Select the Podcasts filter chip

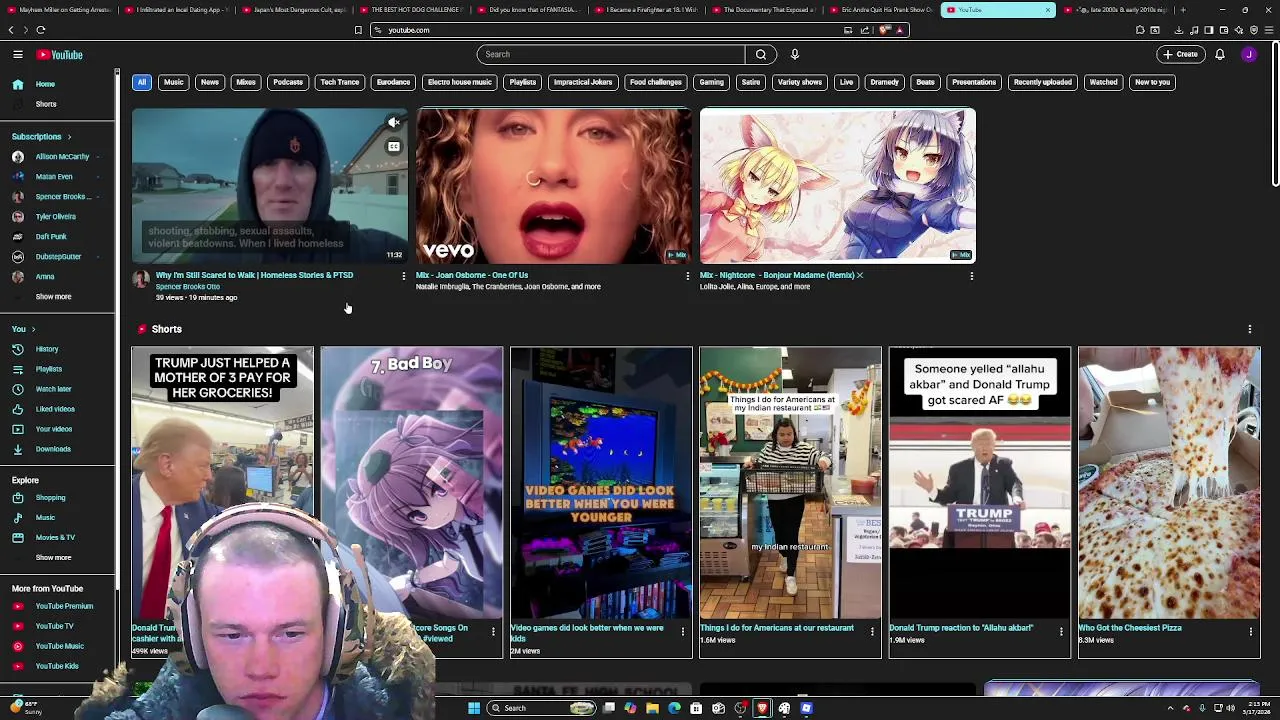(288, 82)
